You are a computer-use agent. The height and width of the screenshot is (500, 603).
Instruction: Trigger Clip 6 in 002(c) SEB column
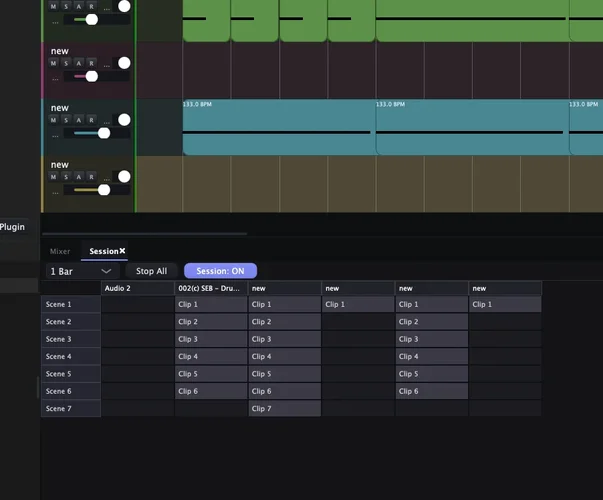click(x=211, y=391)
